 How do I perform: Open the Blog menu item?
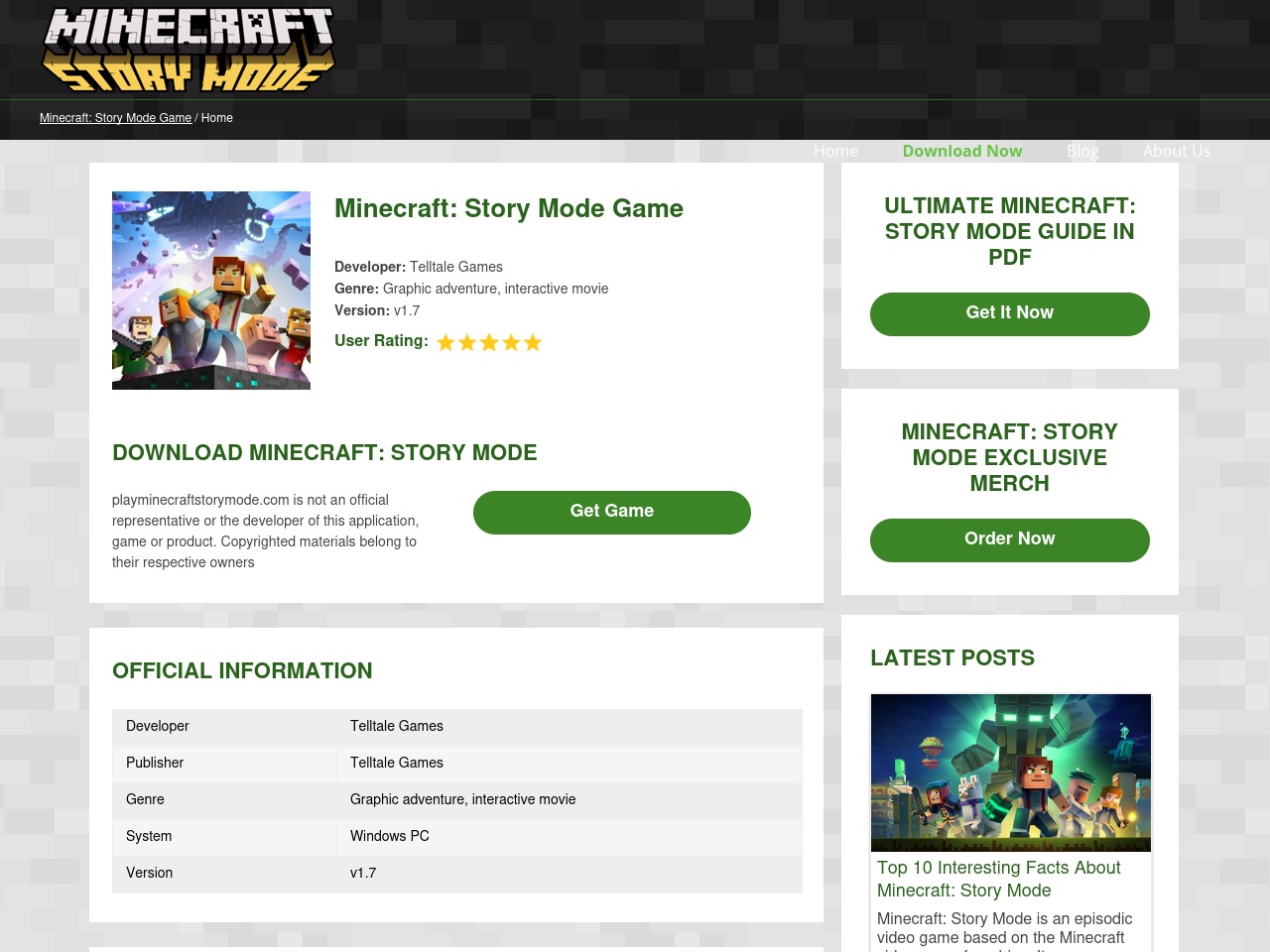(x=1082, y=151)
